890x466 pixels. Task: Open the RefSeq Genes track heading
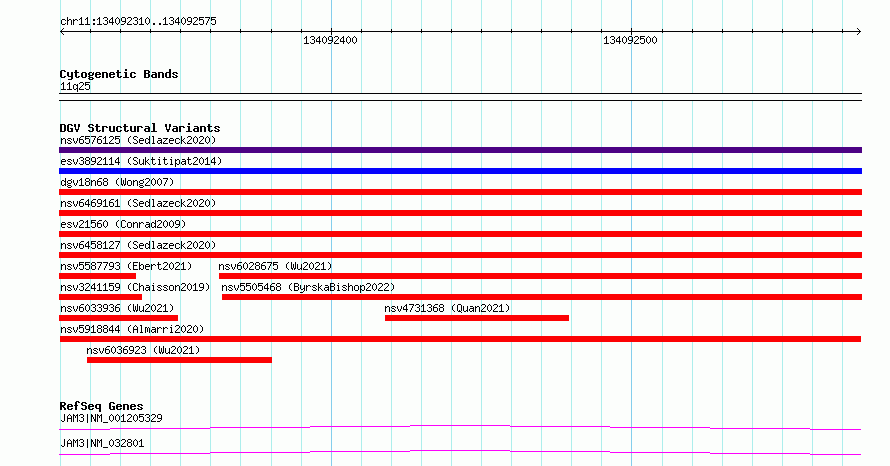coord(101,406)
